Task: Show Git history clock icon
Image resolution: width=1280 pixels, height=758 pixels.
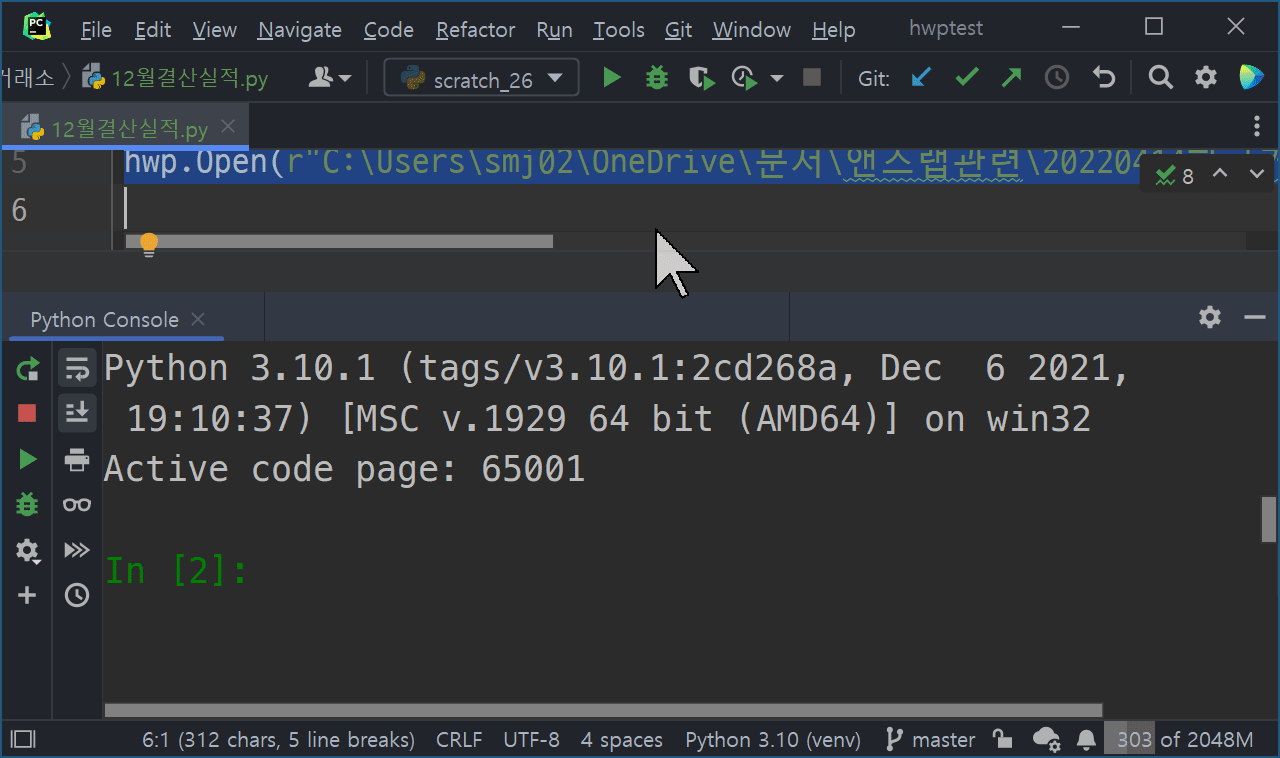Action: point(1057,77)
